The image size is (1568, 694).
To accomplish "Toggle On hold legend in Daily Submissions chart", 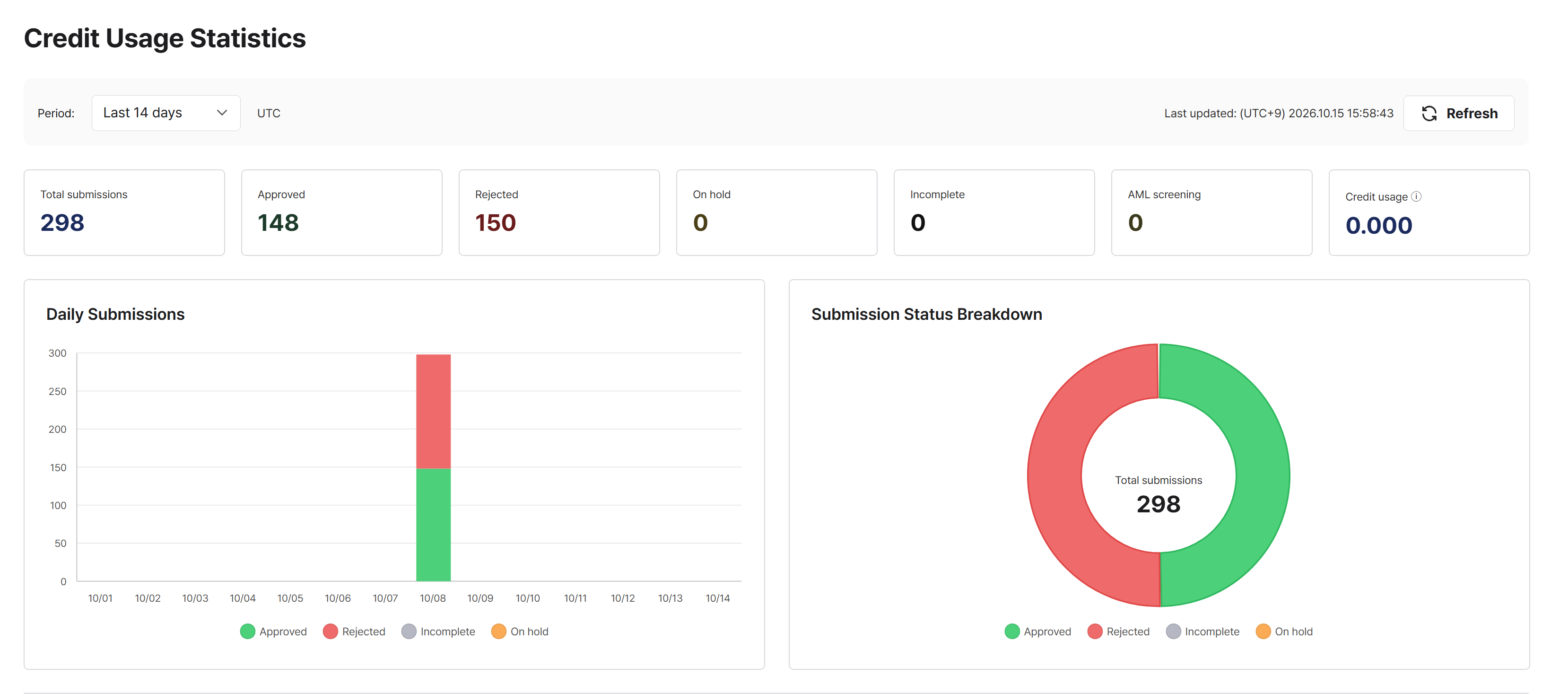I will click(x=520, y=631).
